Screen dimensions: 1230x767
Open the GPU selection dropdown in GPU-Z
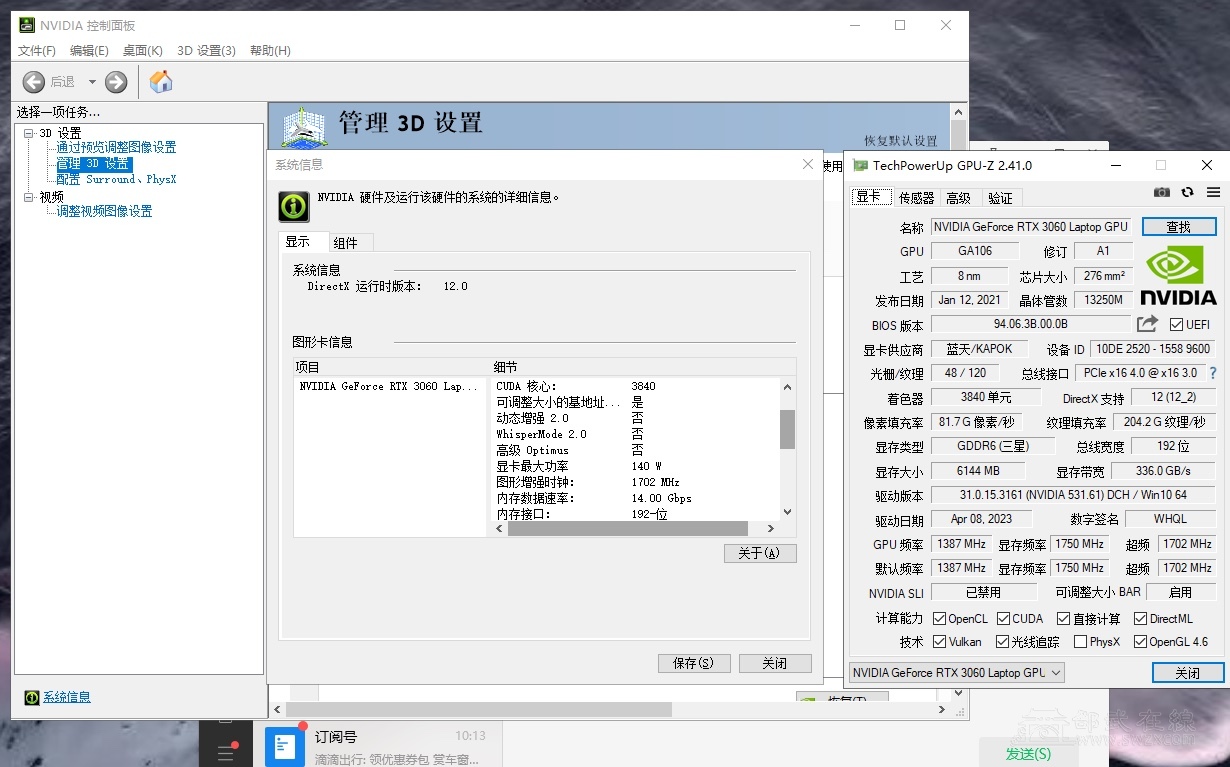point(957,673)
